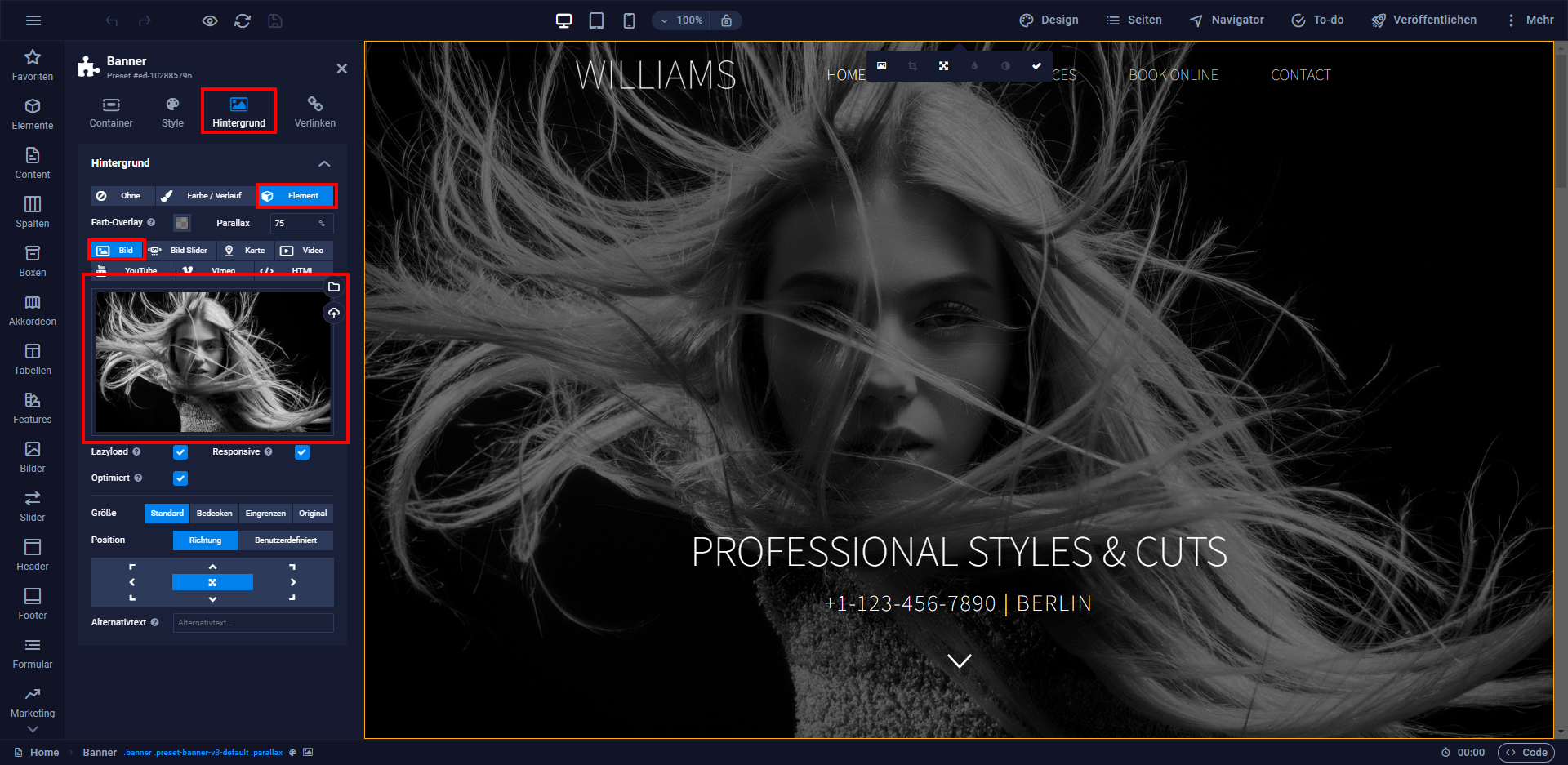Open the Farb-Overlay color swatch
Image resolution: width=1568 pixels, height=765 pixels.
click(x=182, y=223)
